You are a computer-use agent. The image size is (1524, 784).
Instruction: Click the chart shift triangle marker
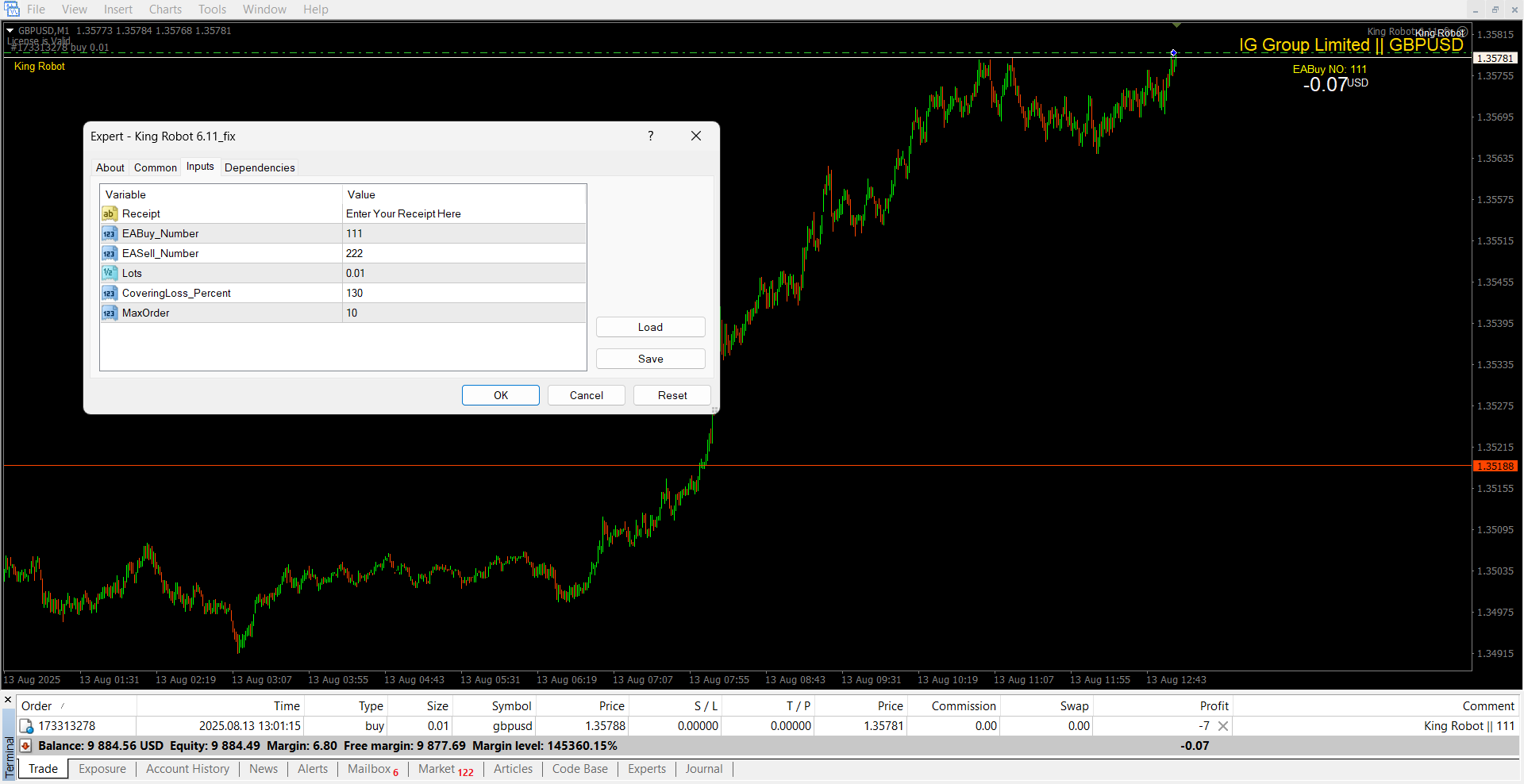coord(1176,25)
